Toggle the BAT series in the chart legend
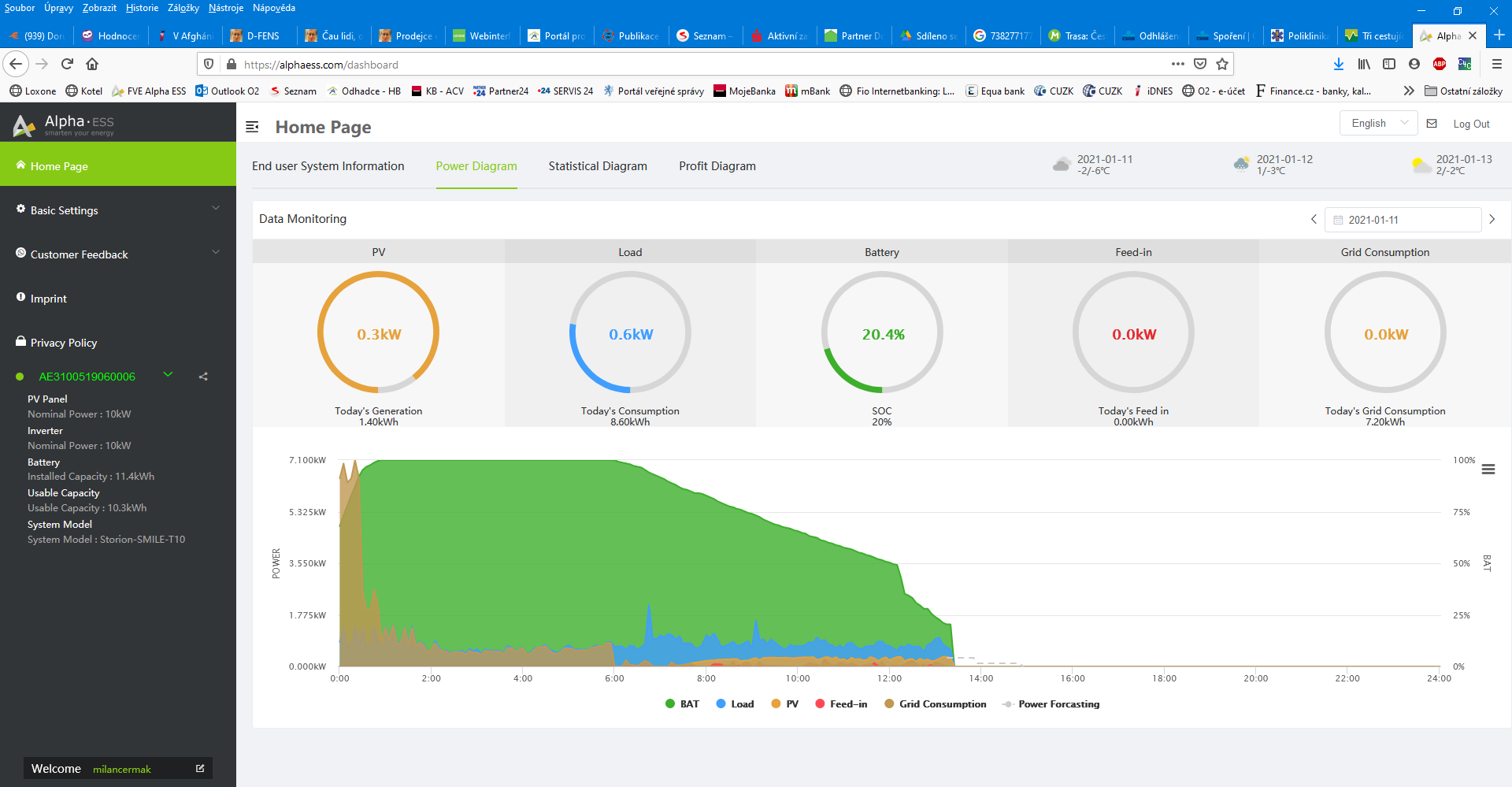Screen dimensions: 1512x787 pos(682,704)
